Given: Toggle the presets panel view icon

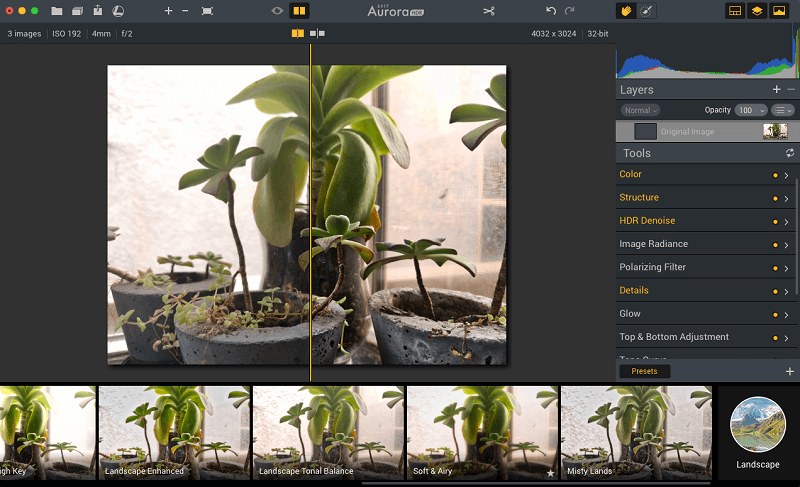Looking at the screenshot, I should 735,11.
